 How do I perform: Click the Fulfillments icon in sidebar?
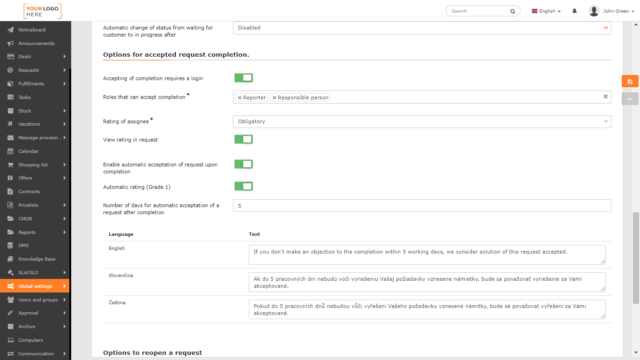coord(11,84)
